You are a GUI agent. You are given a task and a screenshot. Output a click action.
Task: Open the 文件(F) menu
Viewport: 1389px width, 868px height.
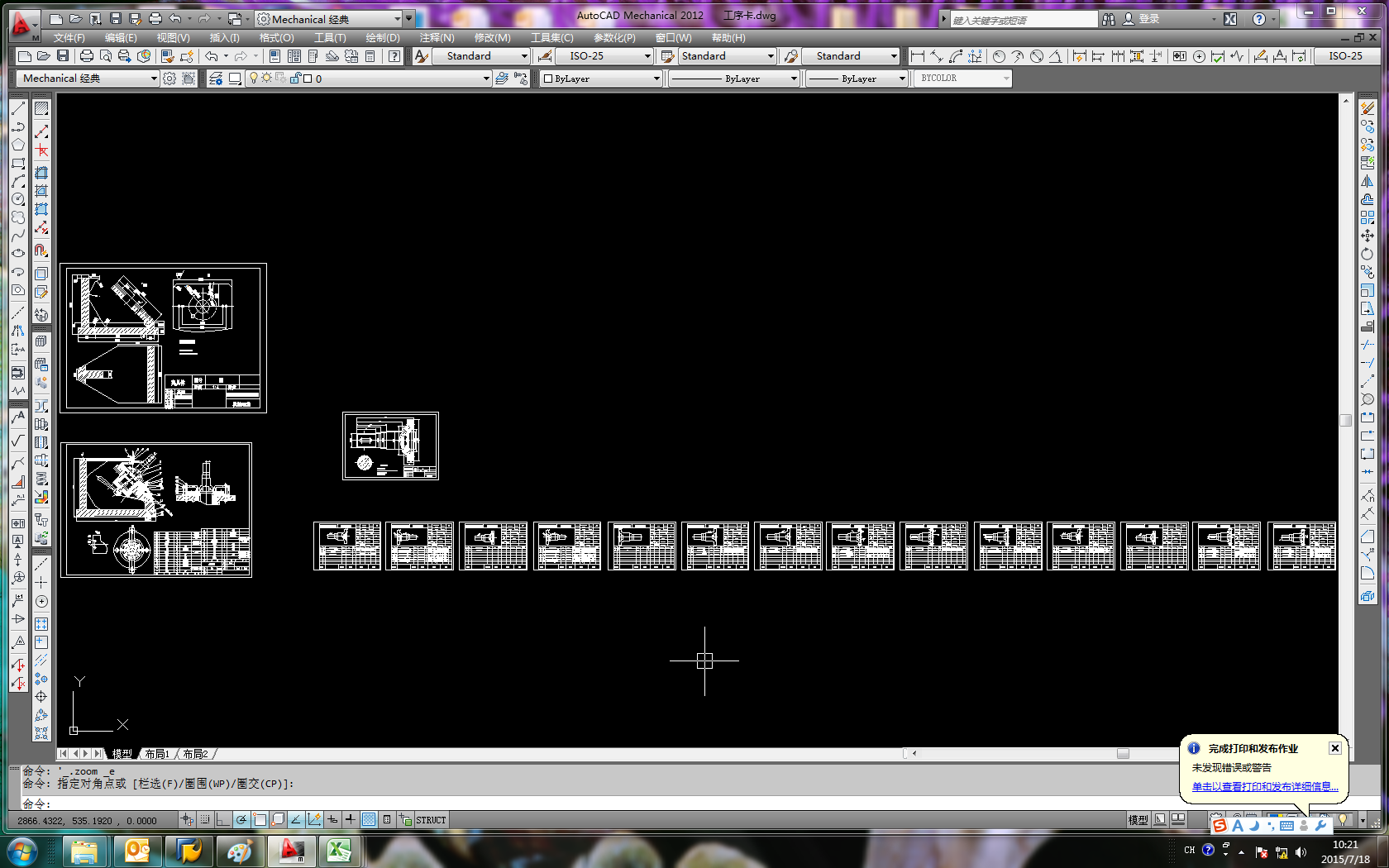[69, 38]
